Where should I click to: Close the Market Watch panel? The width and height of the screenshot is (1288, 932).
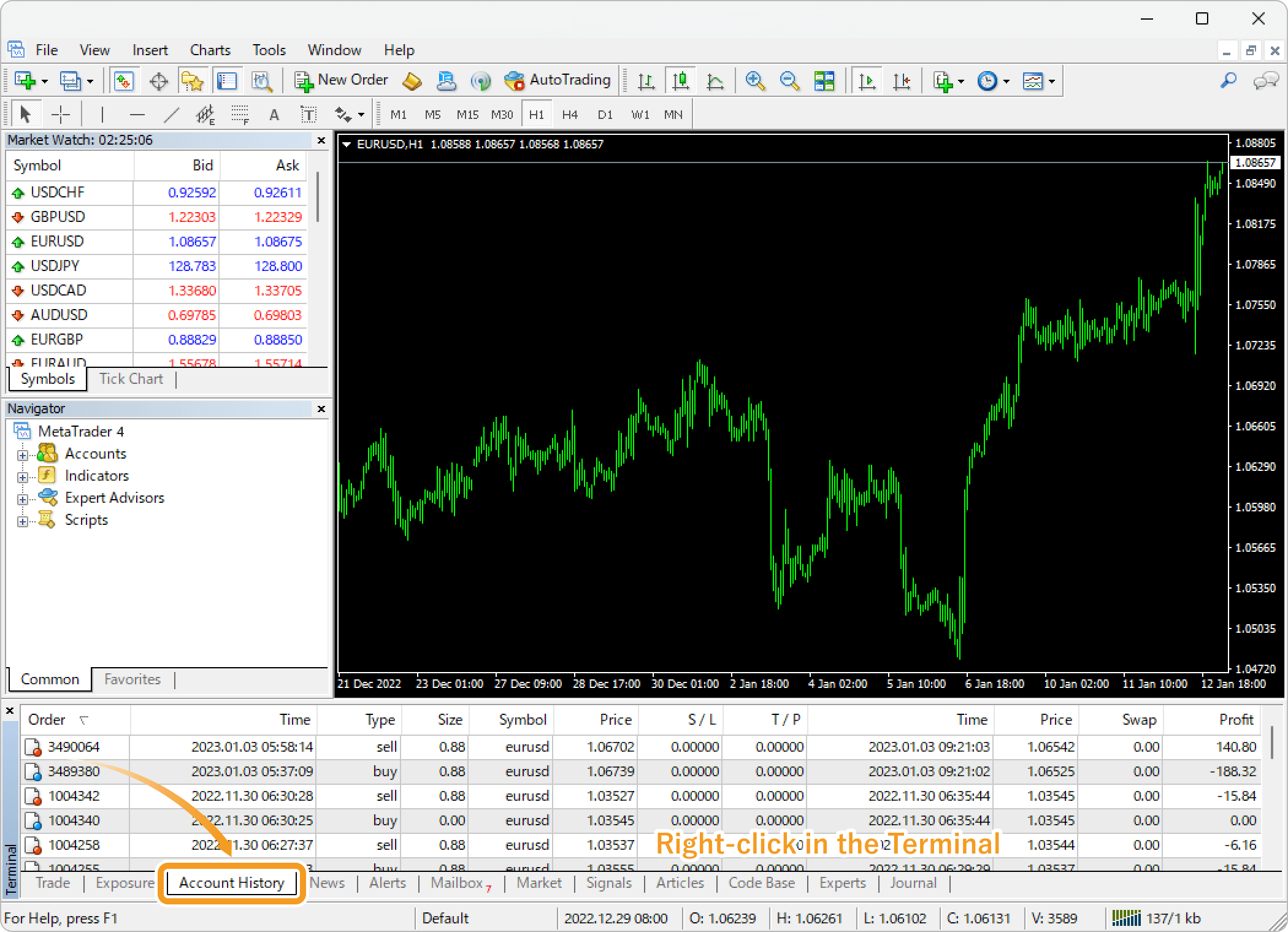tap(321, 140)
